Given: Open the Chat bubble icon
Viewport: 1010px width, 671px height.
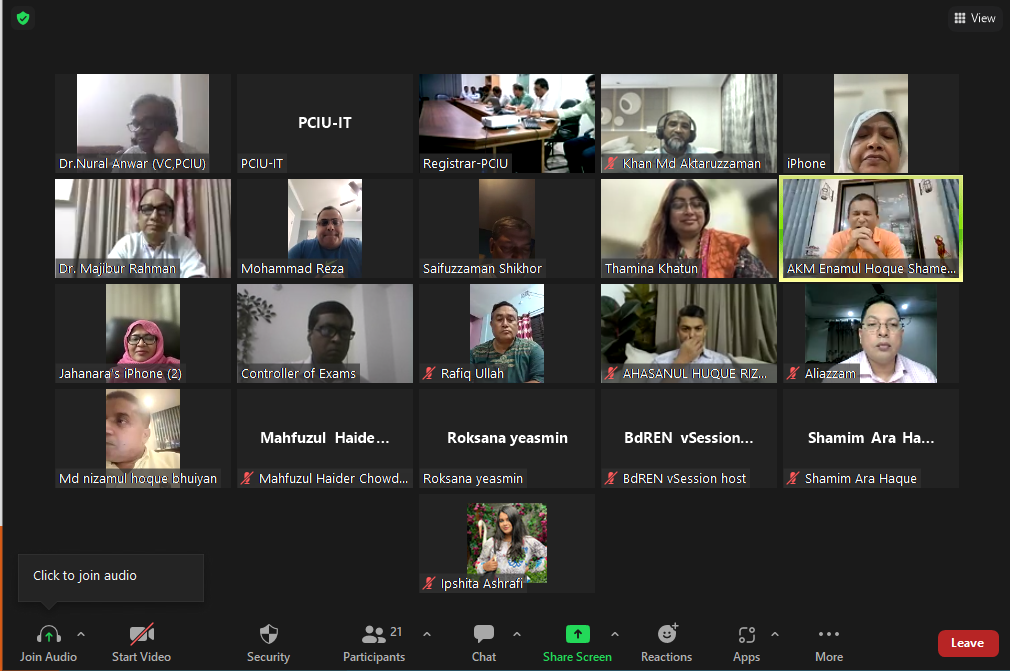Looking at the screenshot, I should (x=484, y=634).
